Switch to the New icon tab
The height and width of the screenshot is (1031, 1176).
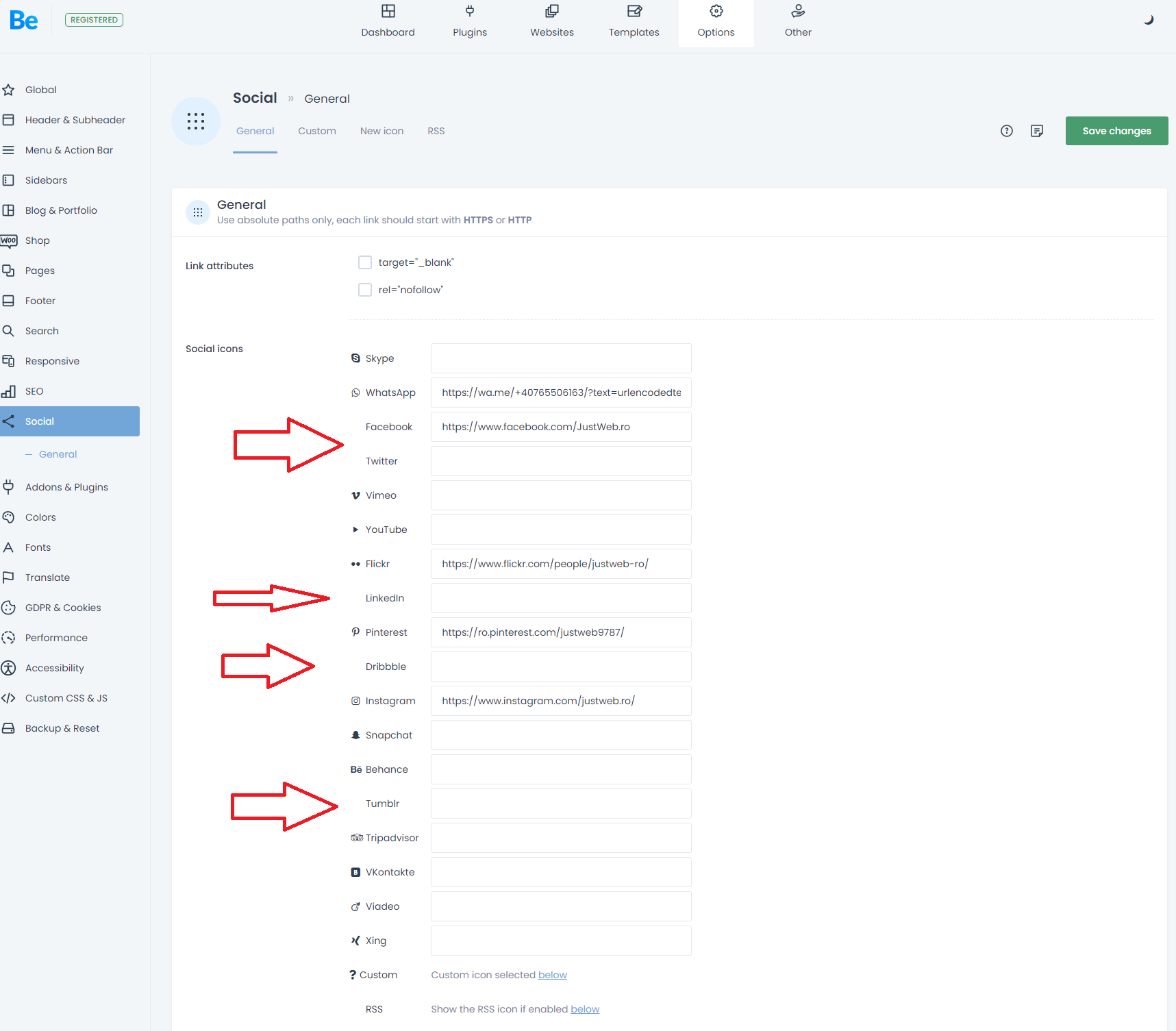tap(381, 131)
